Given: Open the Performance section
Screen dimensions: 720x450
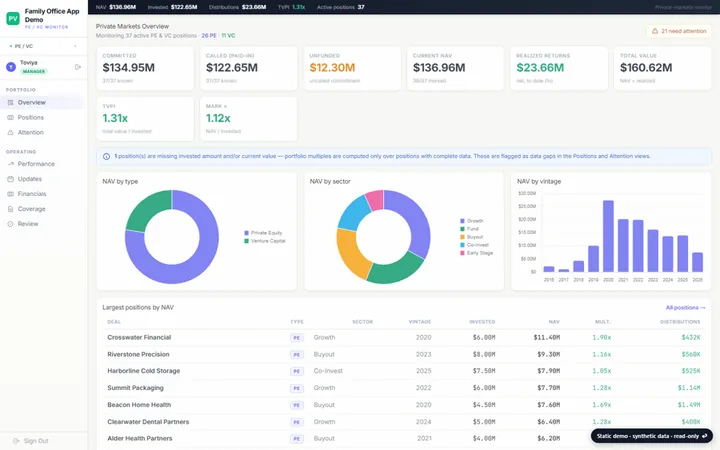Looking at the screenshot, I should (44, 164).
